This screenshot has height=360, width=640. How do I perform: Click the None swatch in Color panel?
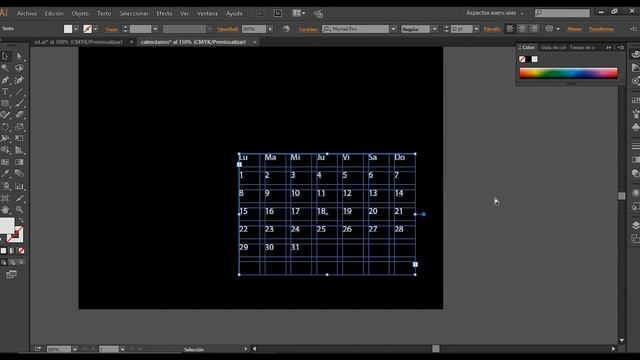pyautogui.click(x=522, y=59)
